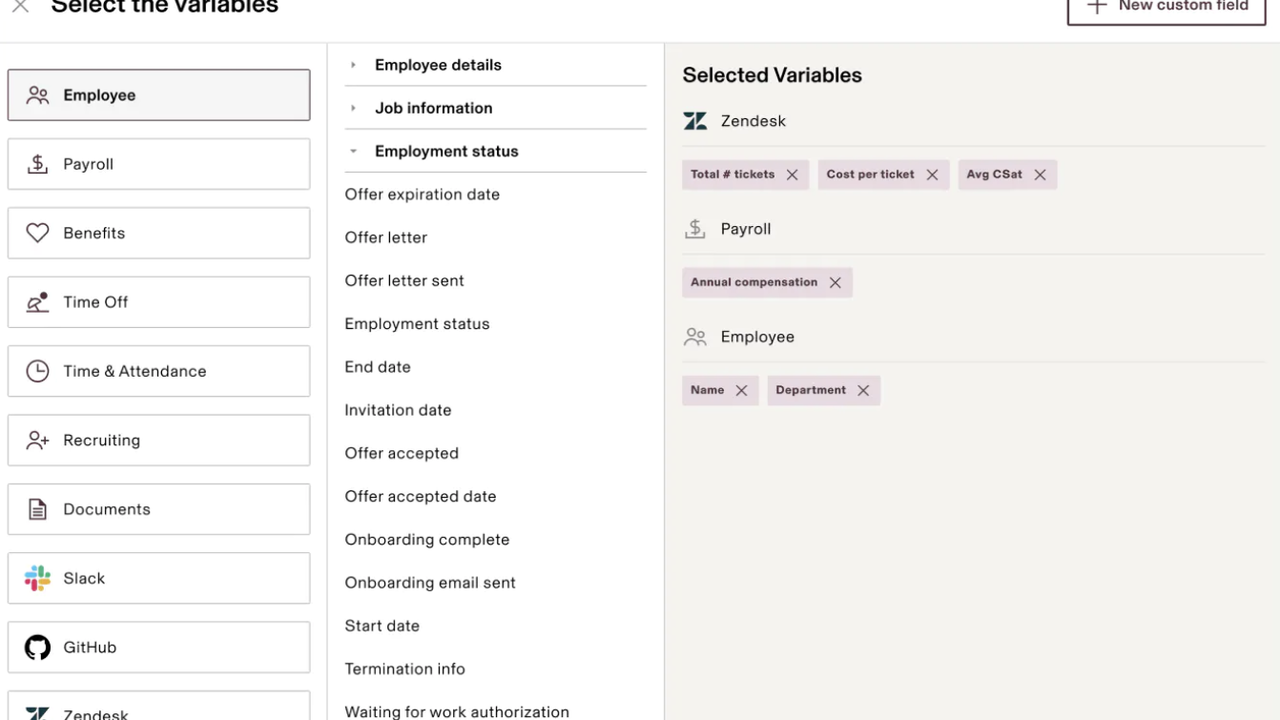This screenshot has width=1280, height=720.
Task: Click the Recruiting person-plus icon
Action: click(x=37, y=440)
